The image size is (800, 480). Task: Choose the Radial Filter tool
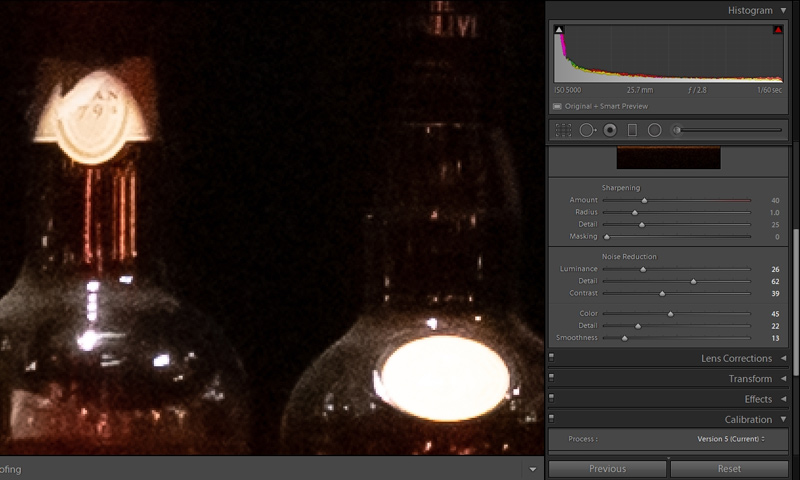click(x=654, y=130)
